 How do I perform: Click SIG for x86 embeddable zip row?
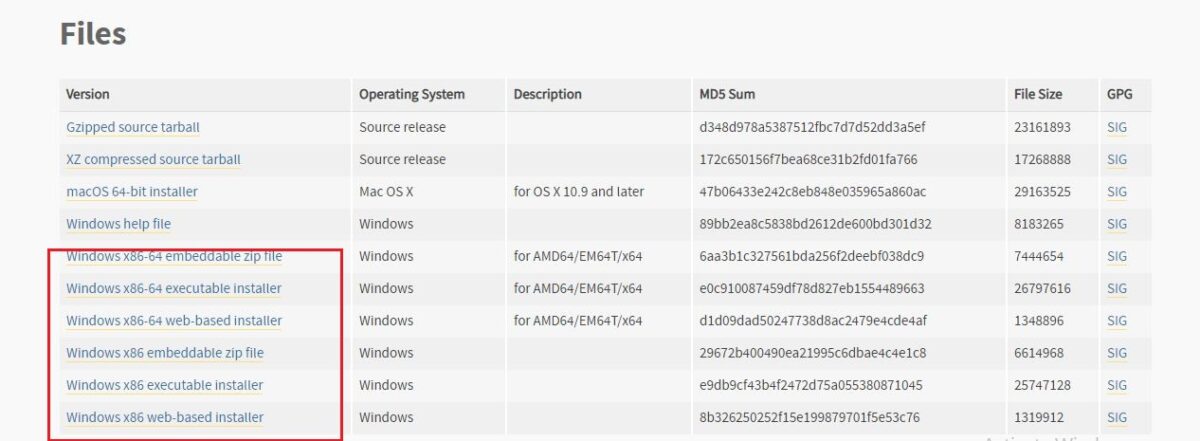[1117, 353]
